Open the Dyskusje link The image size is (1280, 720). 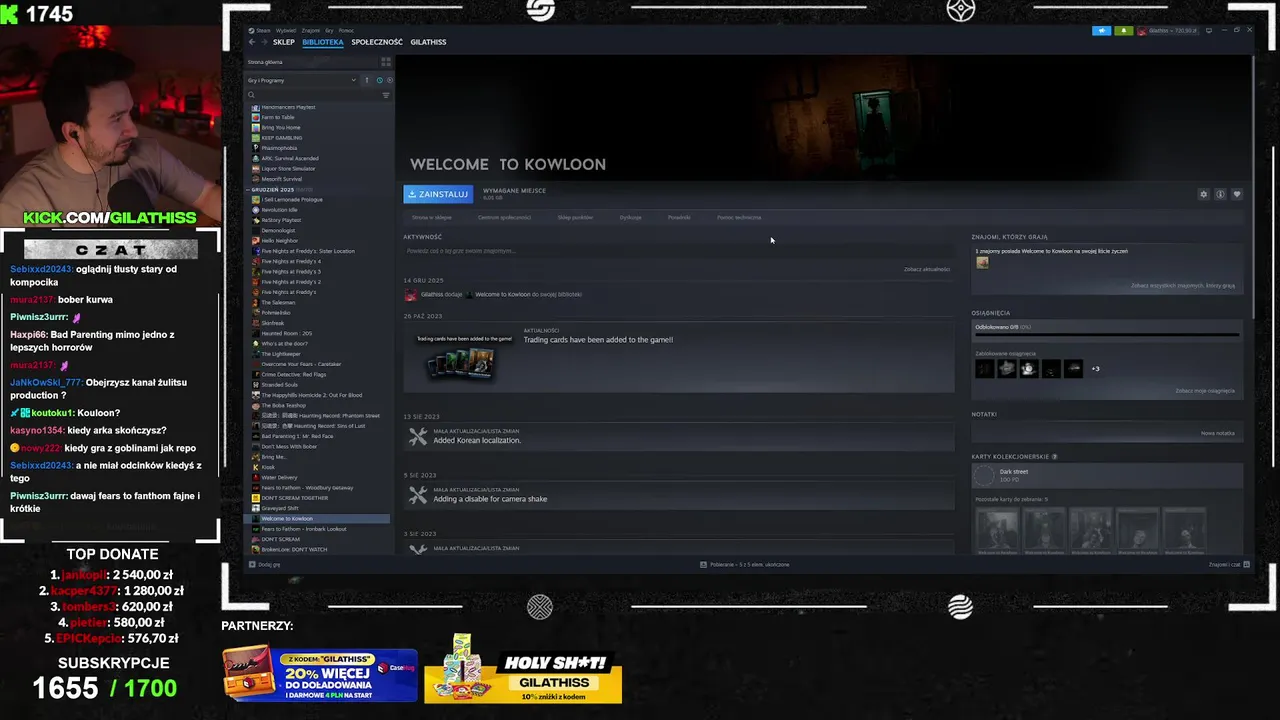click(630, 217)
